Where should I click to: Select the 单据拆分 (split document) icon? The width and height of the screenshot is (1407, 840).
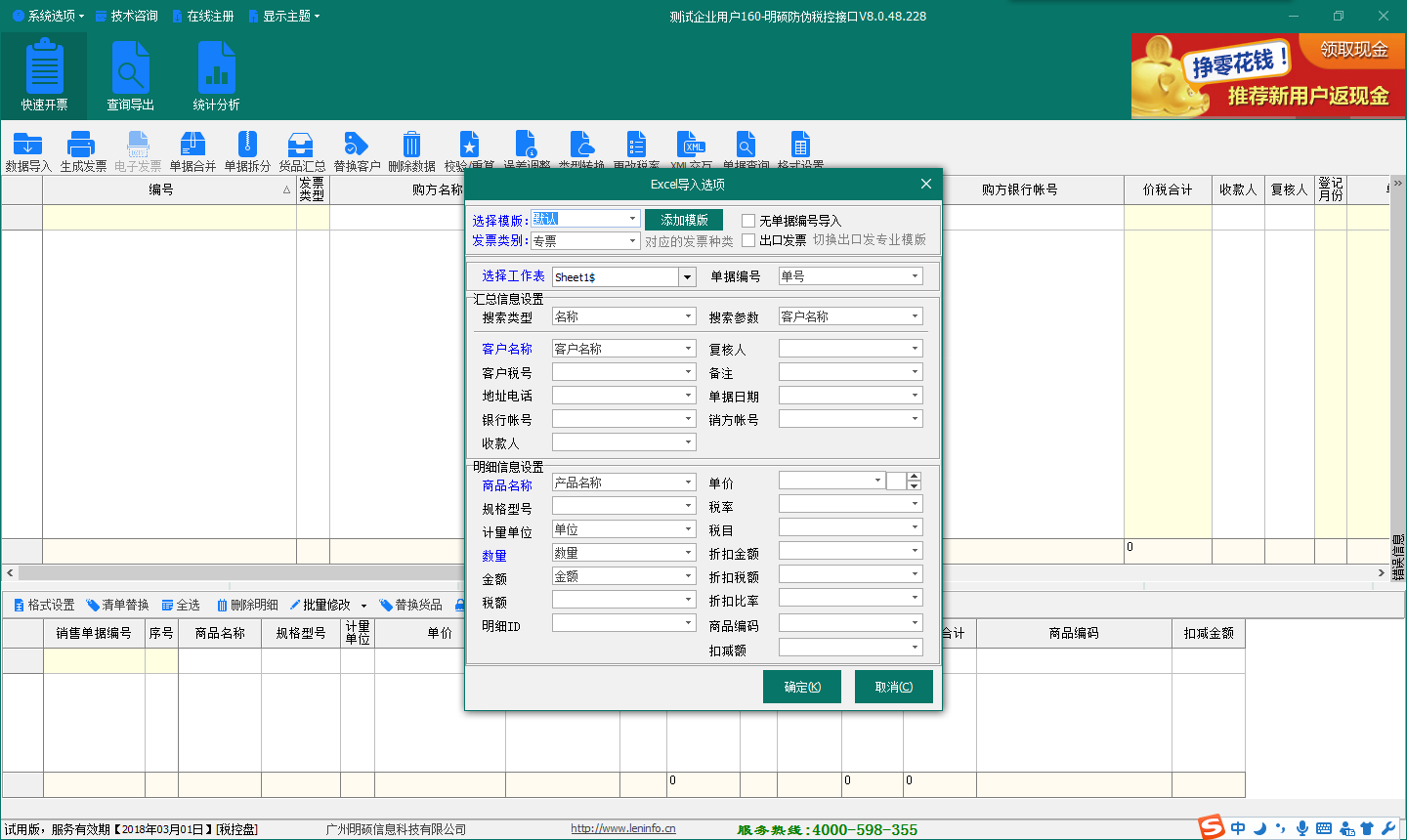[247, 149]
